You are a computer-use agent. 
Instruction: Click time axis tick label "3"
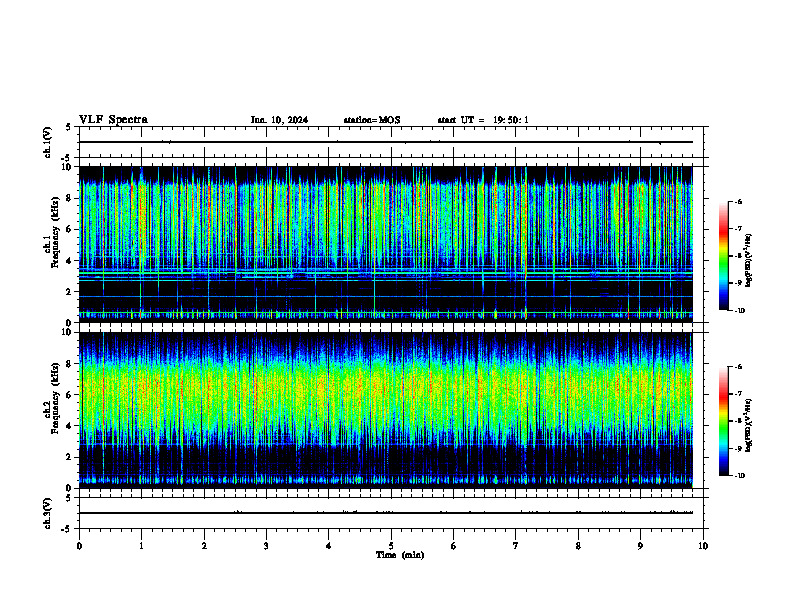tap(266, 546)
